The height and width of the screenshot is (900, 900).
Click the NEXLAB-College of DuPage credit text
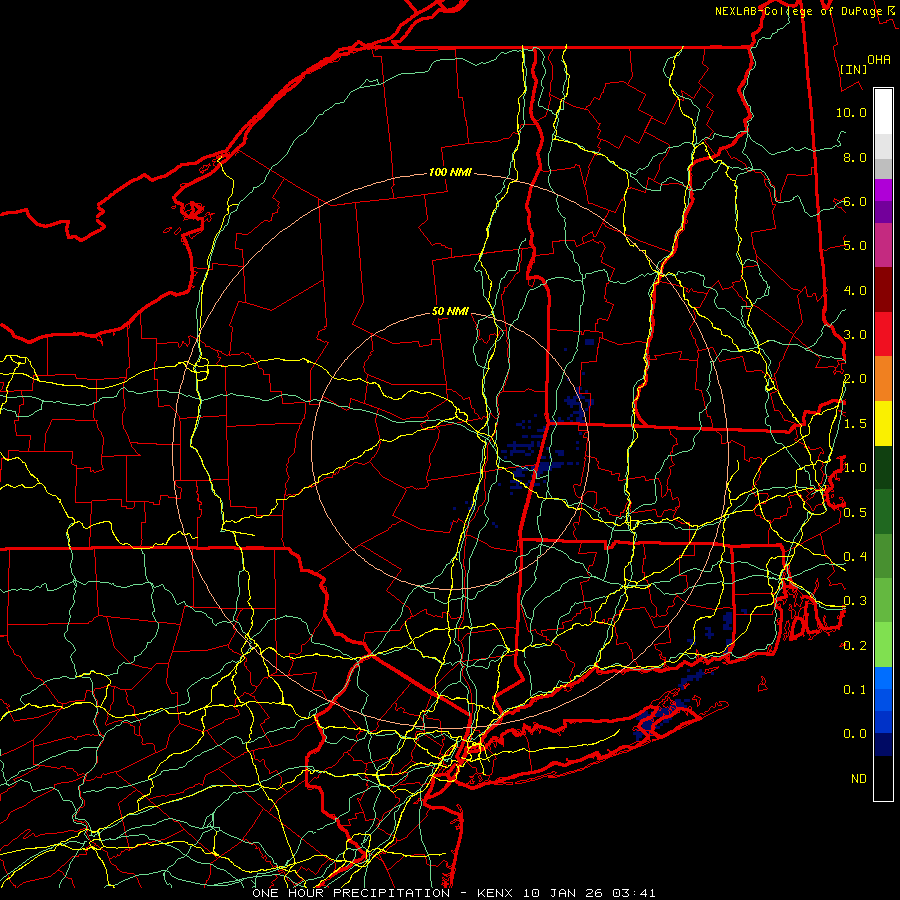click(x=798, y=11)
